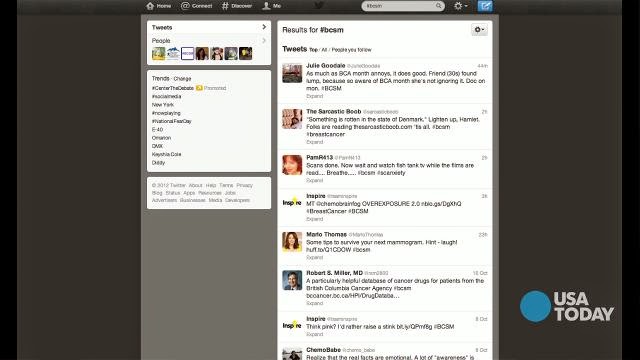The image size is (640, 360).
Task: Open Inspire avatar on Think pink tweet
Action: pyautogui.click(x=292, y=326)
